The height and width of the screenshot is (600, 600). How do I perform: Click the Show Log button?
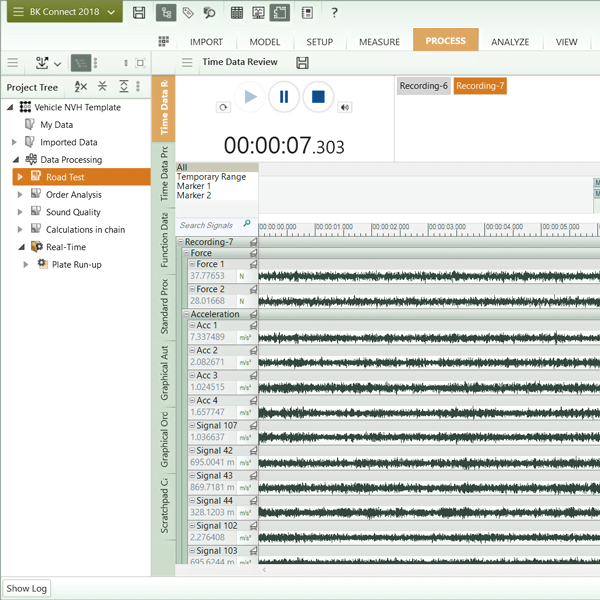tap(27, 588)
